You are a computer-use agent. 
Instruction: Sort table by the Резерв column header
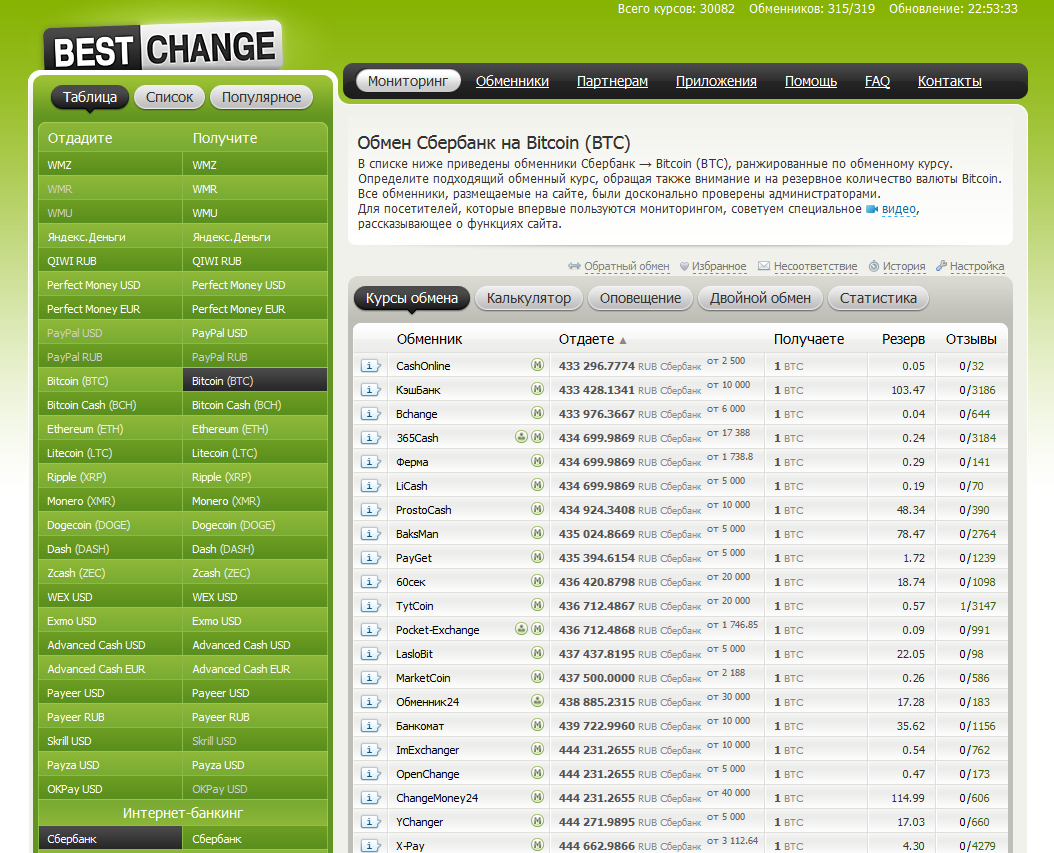[903, 339]
